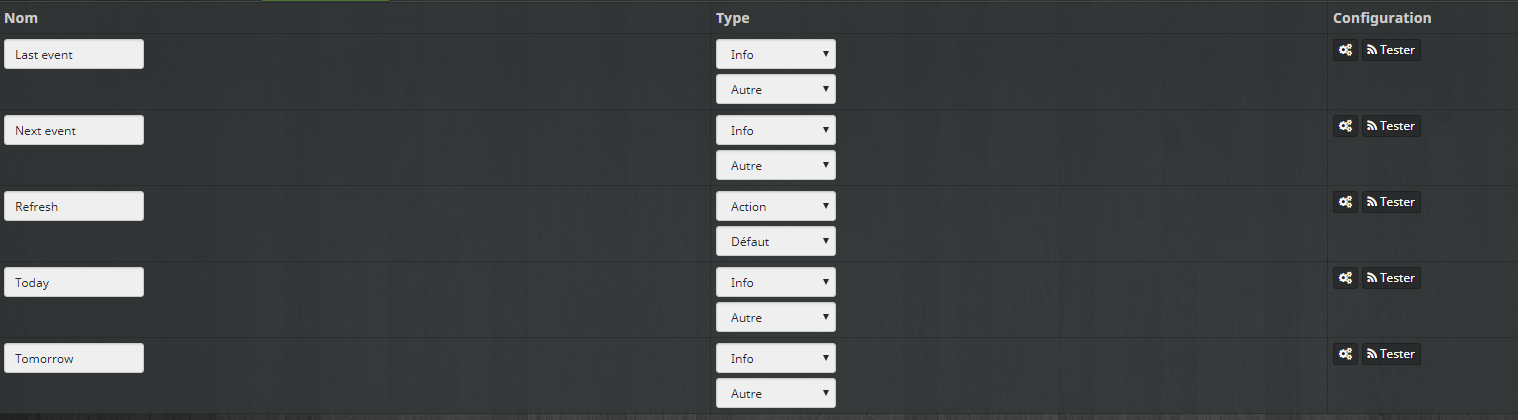The width and height of the screenshot is (1518, 420).
Task: Open Autre subtype dropdown for Last event
Action: [x=775, y=89]
